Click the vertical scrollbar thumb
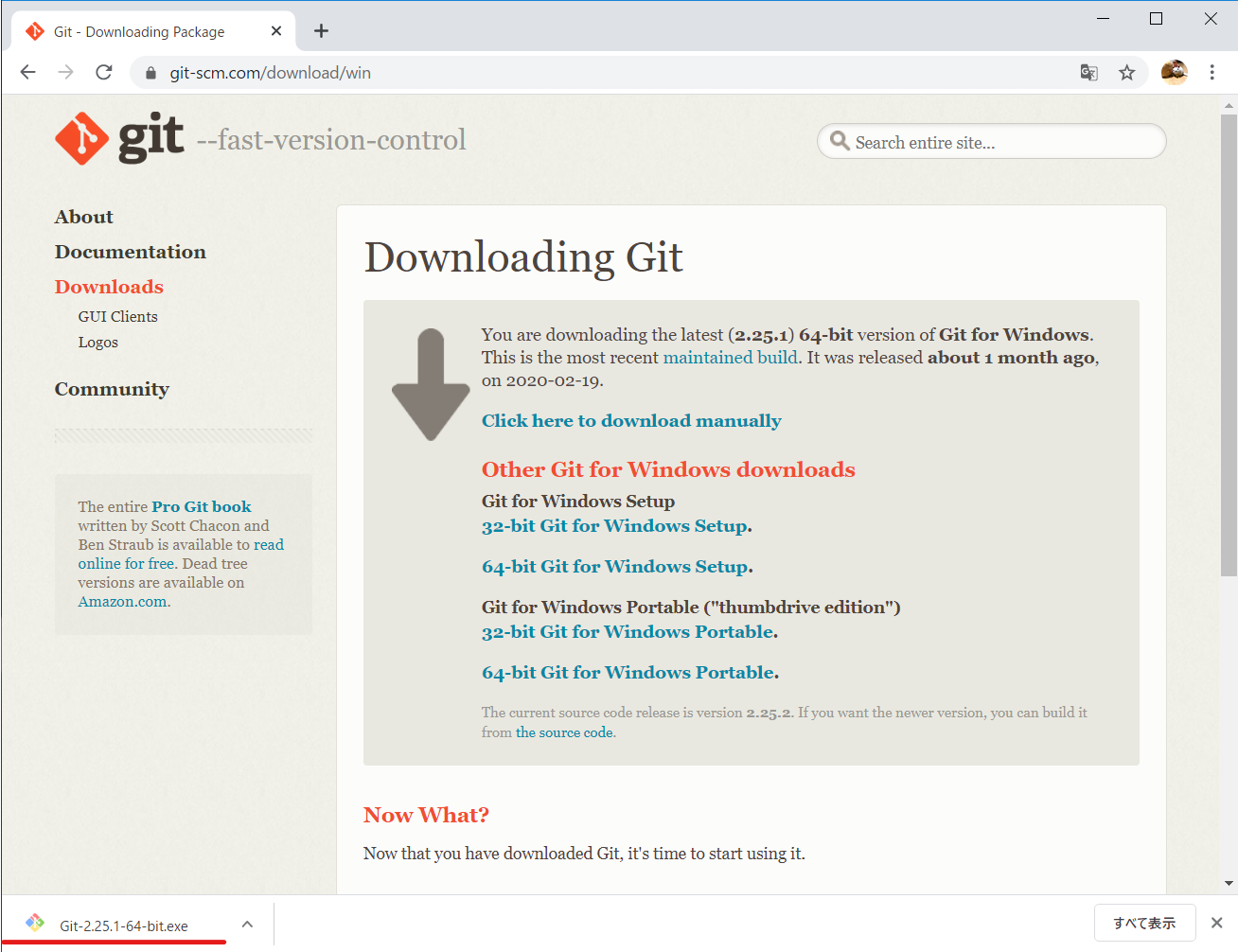Image resolution: width=1238 pixels, height=952 pixels. tap(1229, 344)
